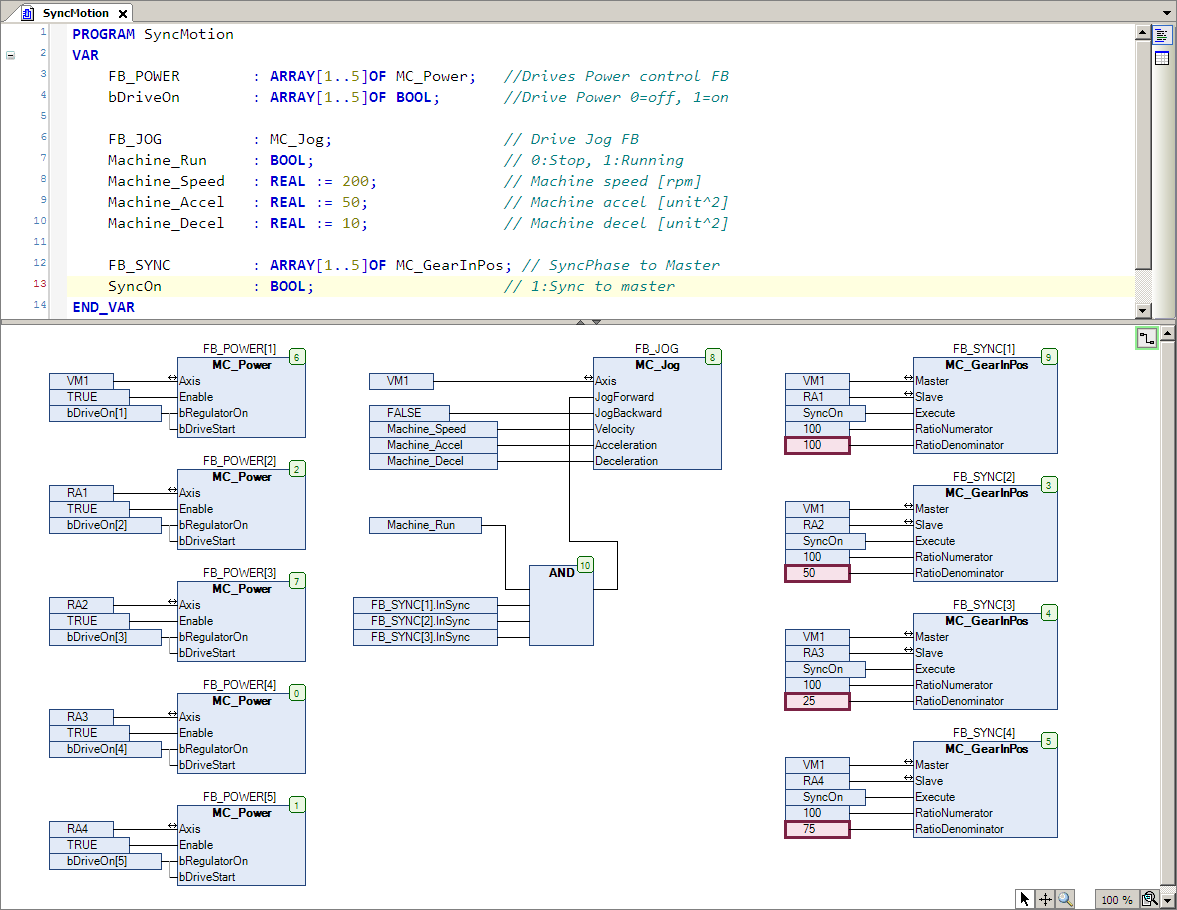
Task: Collapse the VAR block fold marker
Action: point(11,55)
